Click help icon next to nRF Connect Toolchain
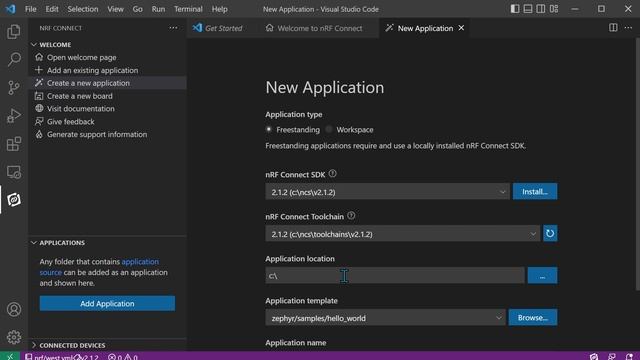The height and width of the screenshot is (360, 640). (351, 216)
